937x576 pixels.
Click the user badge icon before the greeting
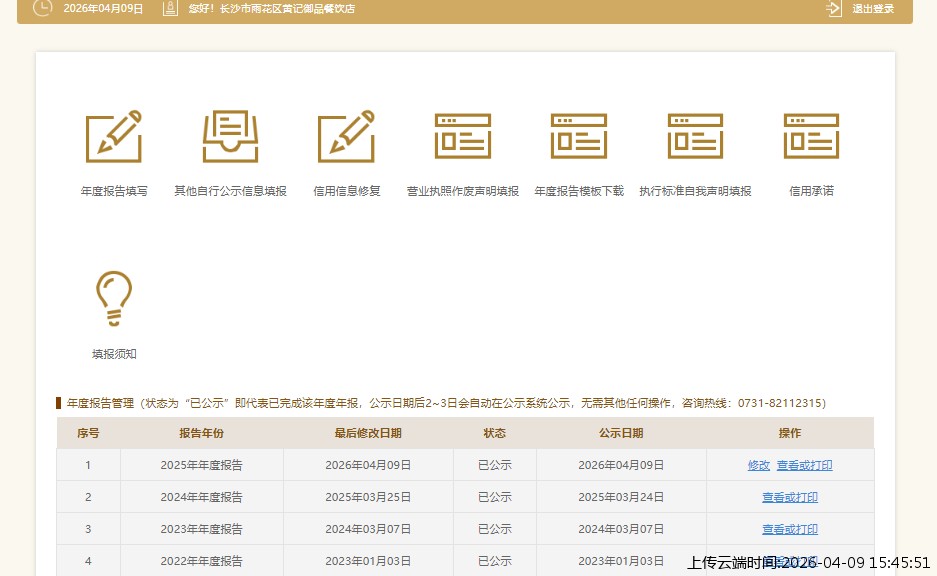point(170,8)
